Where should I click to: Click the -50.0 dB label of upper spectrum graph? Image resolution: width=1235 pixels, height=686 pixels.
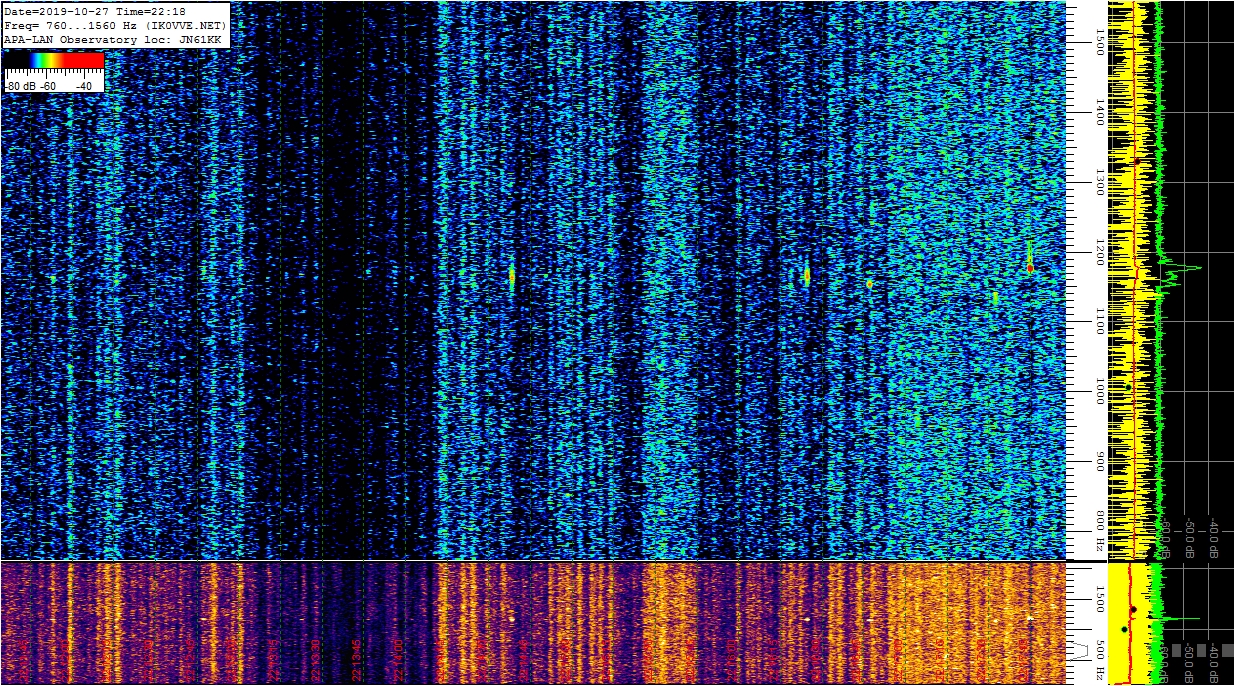point(1189,538)
